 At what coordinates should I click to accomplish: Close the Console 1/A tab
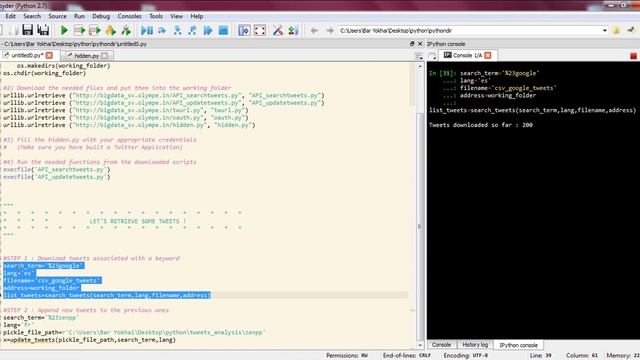pyautogui.click(x=488, y=55)
